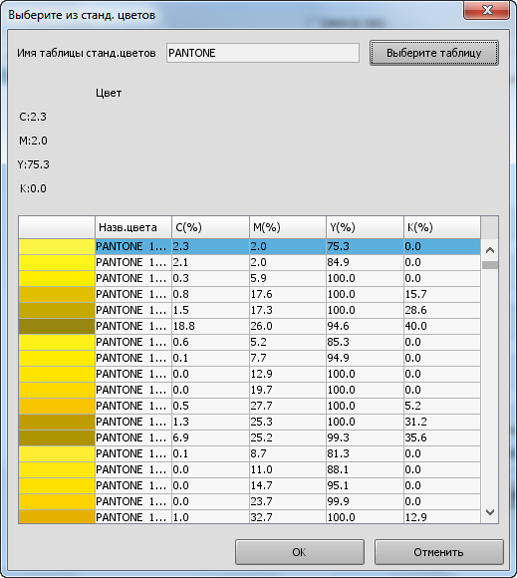
Task: Click the Y value 95.1 cell
Action: click(365, 485)
